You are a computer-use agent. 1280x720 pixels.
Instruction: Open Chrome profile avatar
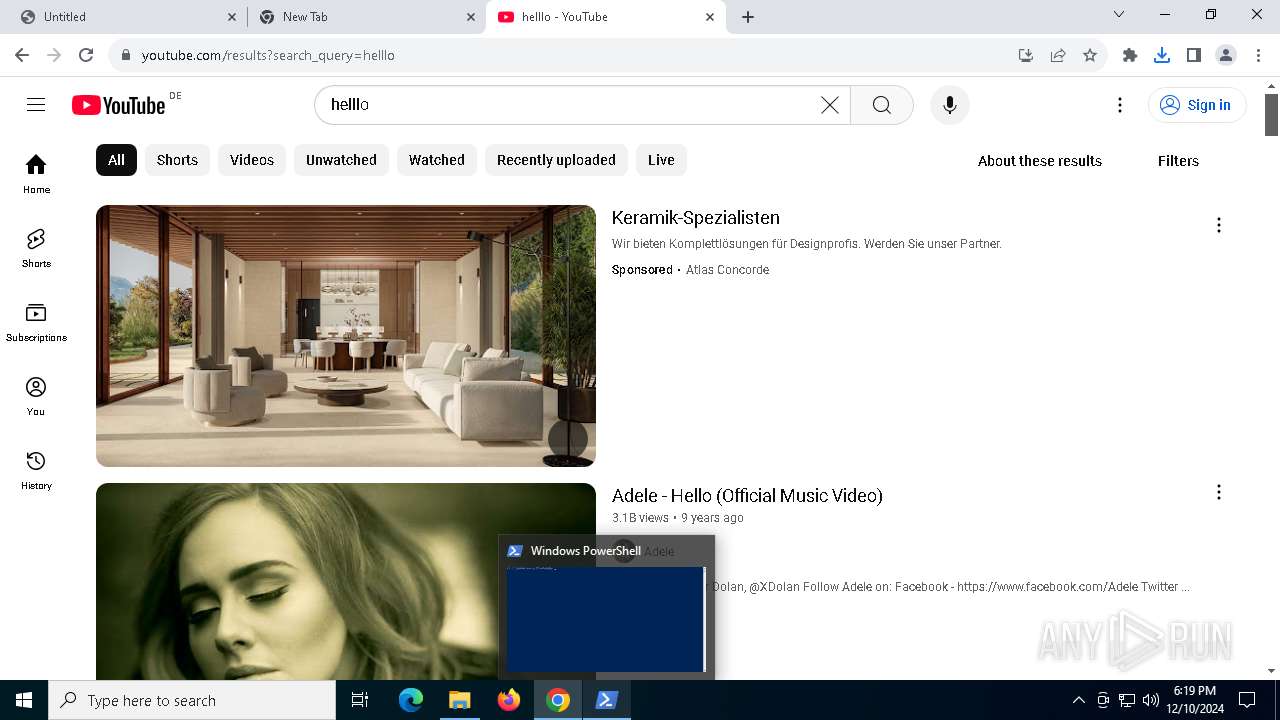point(1226,55)
